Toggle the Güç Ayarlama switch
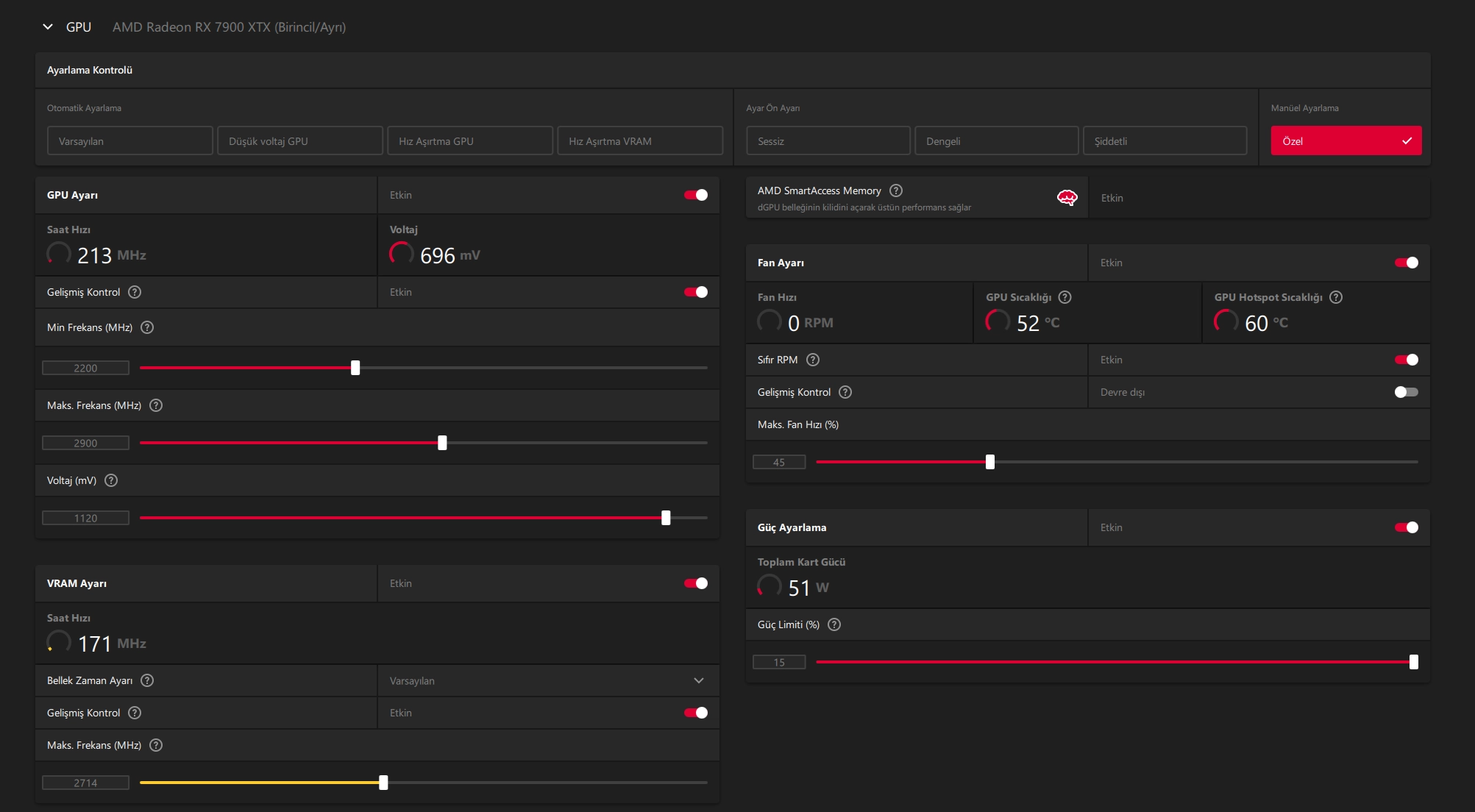The height and width of the screenshot is (812, 1475). click(x=1407, y=527)
